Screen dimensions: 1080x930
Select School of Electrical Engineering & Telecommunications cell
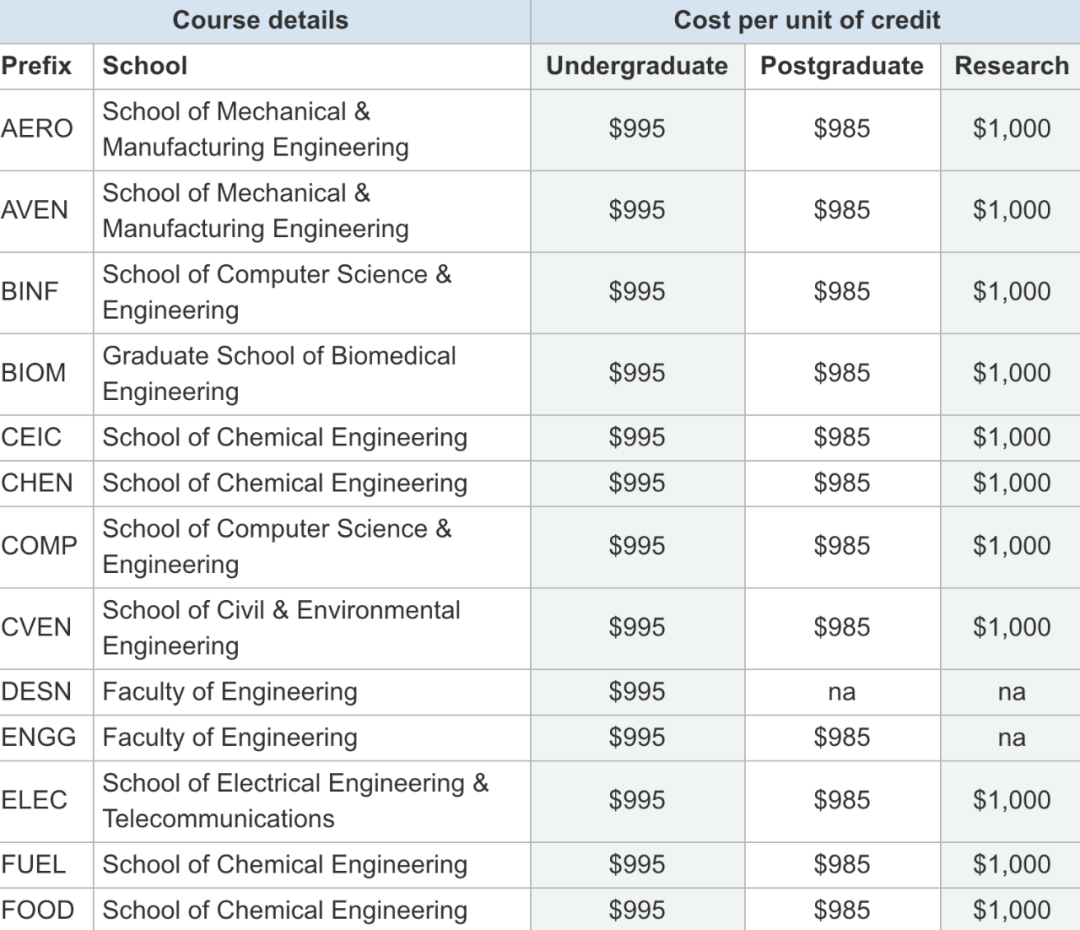295,800
